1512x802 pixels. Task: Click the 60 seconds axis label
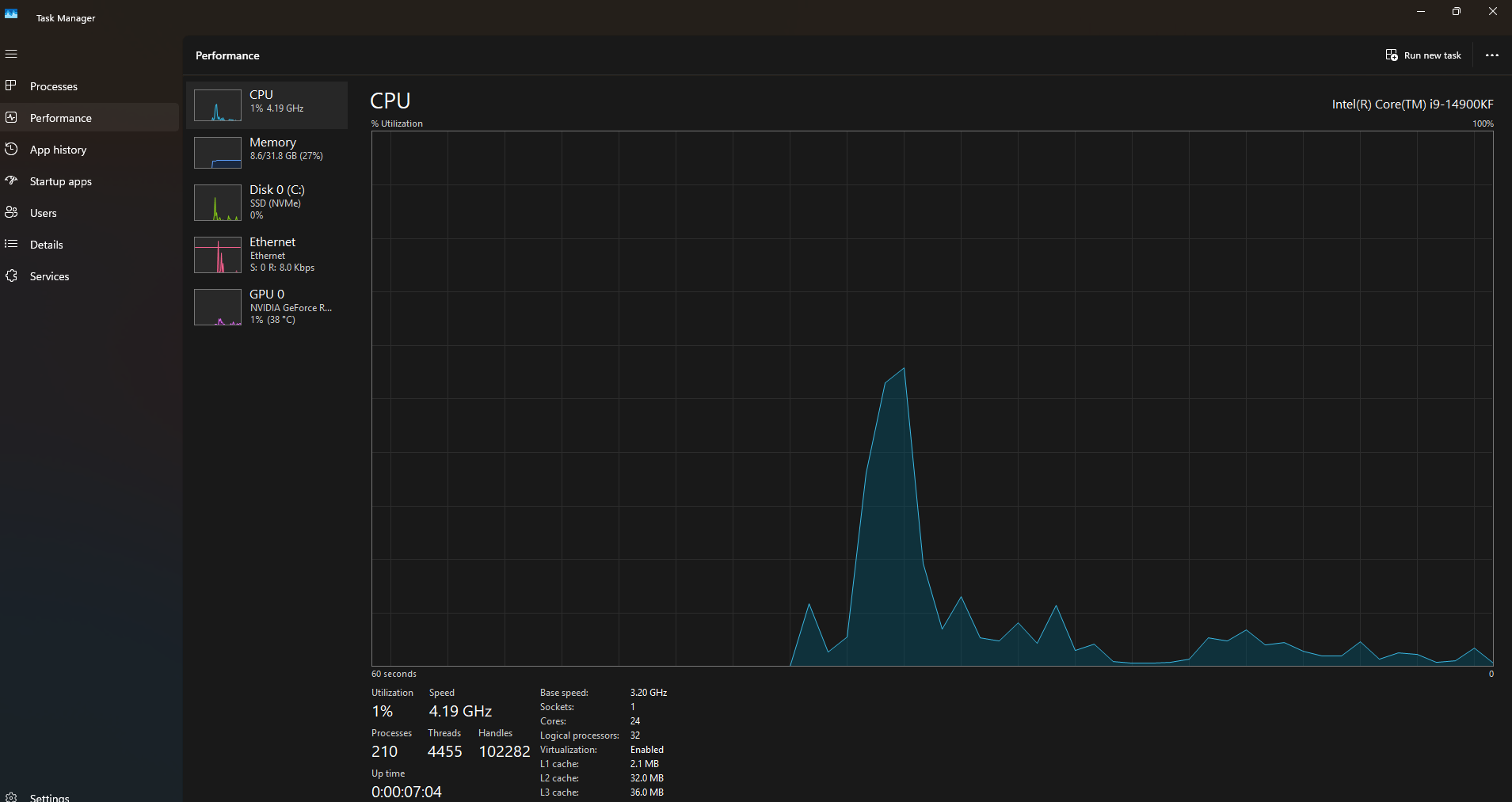[394, 674]
